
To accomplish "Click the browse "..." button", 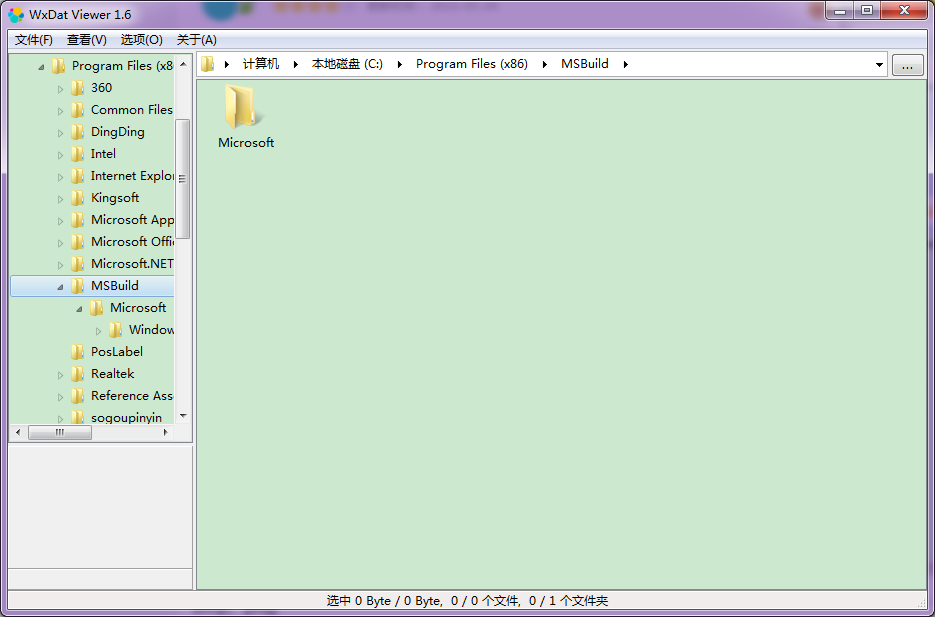I will (907, 66).
